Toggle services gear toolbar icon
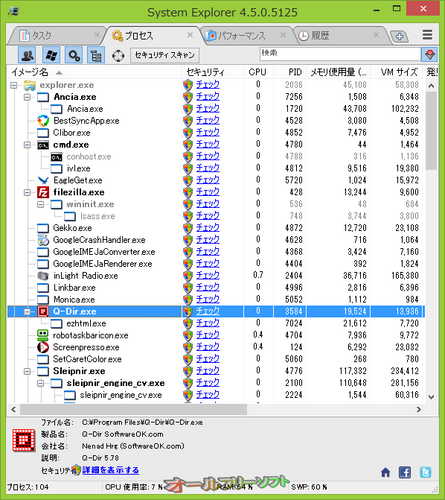 pos(74,55)
